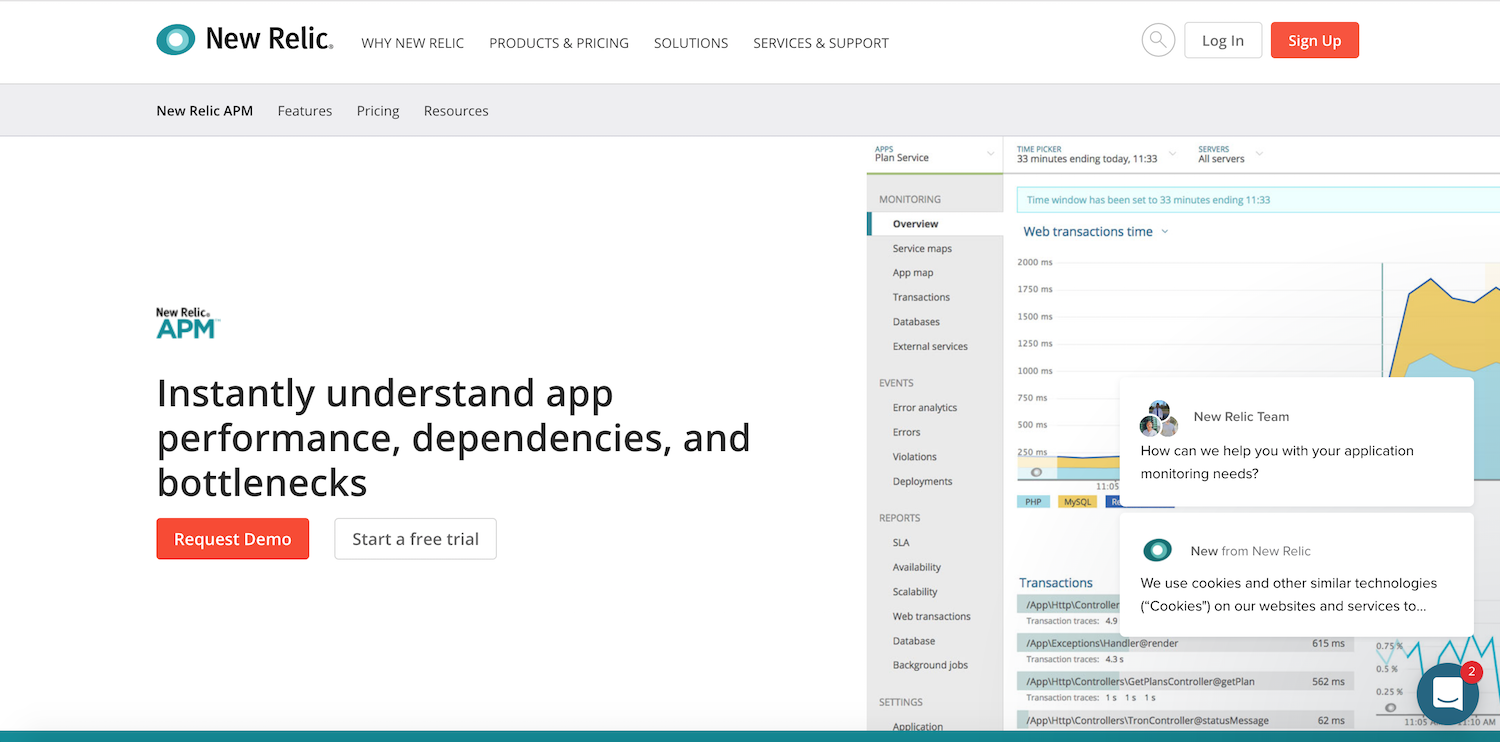Click the PHP legend swatch
This screenshot has height=742, width=1500.
pos(1033,502)
